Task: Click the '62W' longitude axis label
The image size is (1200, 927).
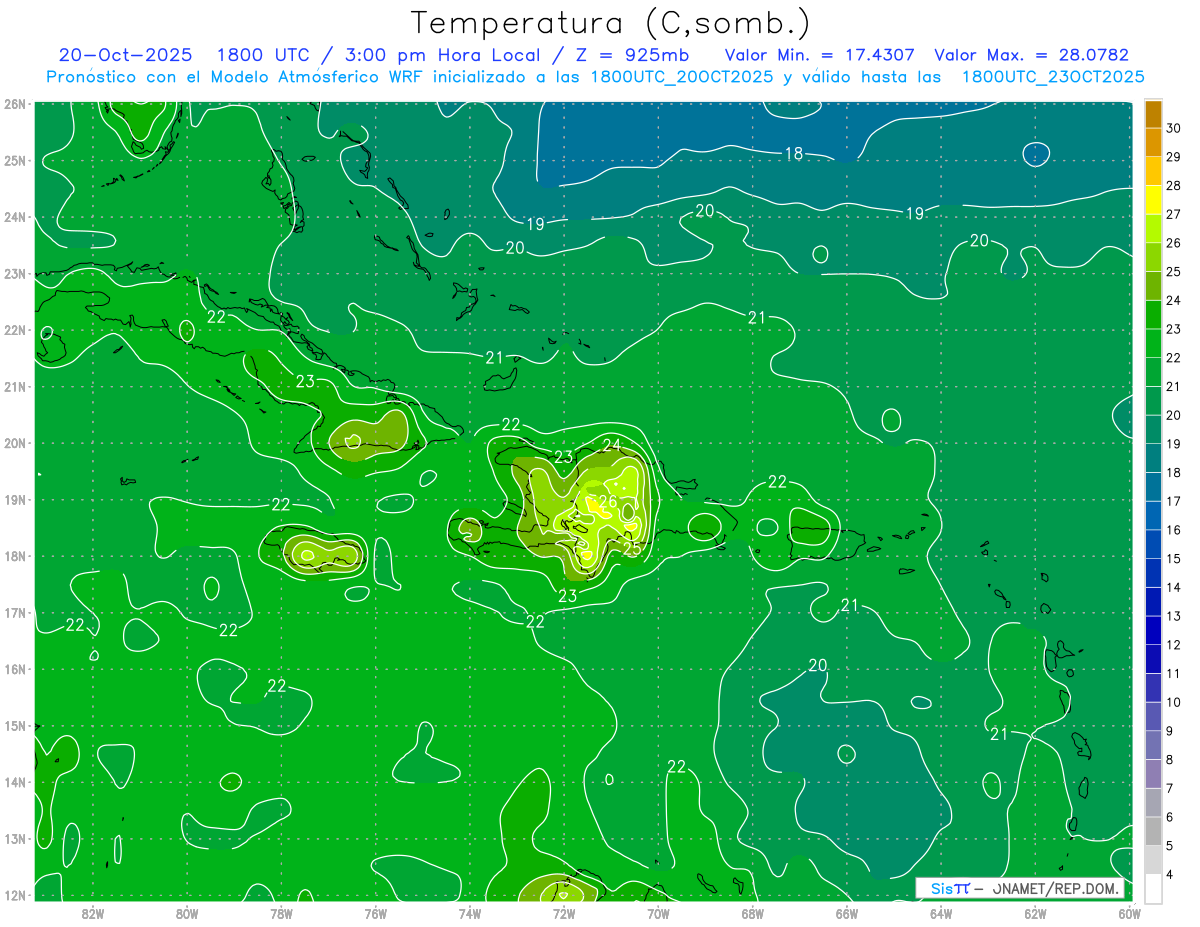Action: pos(1035,913)
